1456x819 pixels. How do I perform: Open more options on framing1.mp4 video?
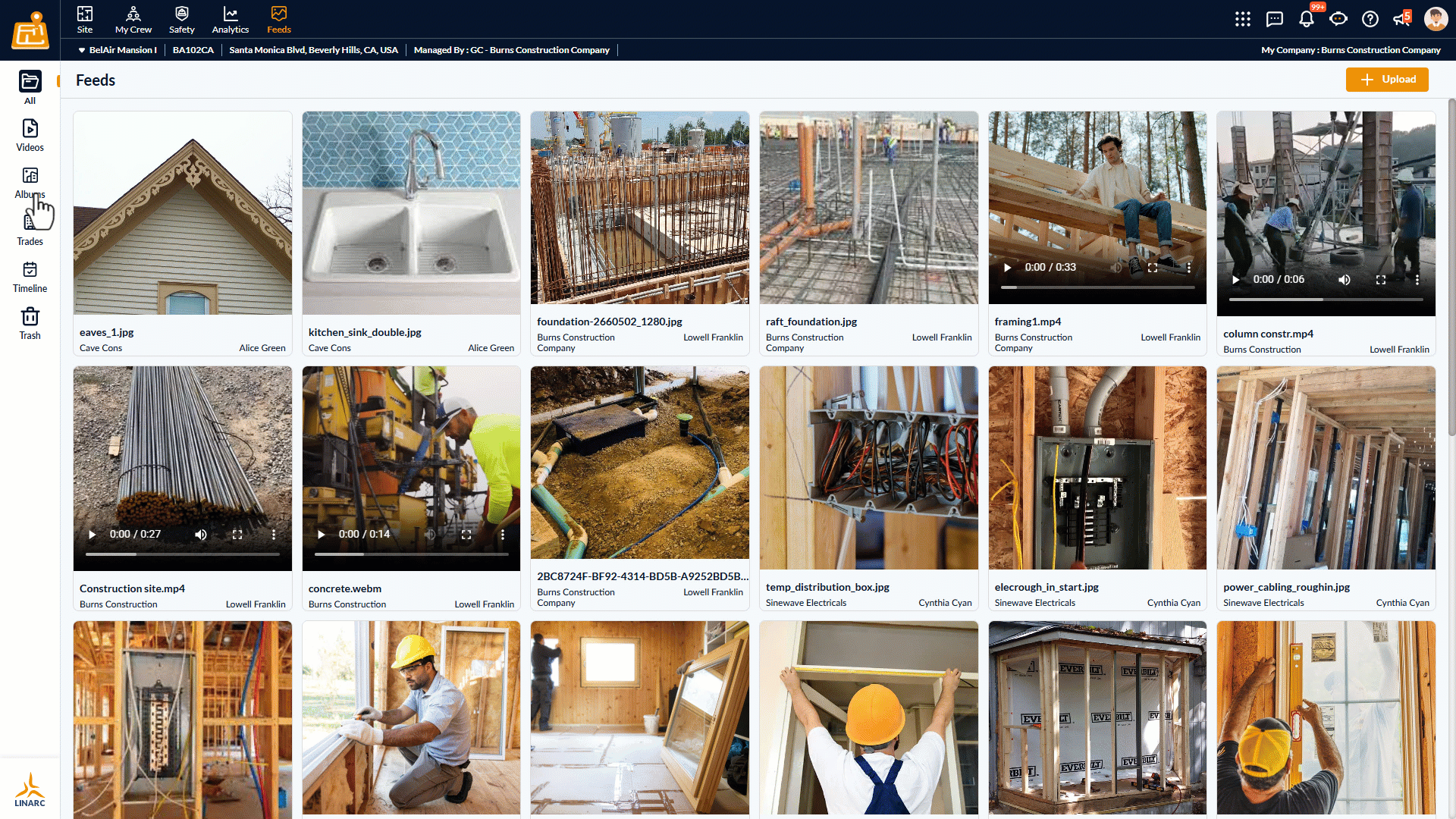coord(1188,268)
